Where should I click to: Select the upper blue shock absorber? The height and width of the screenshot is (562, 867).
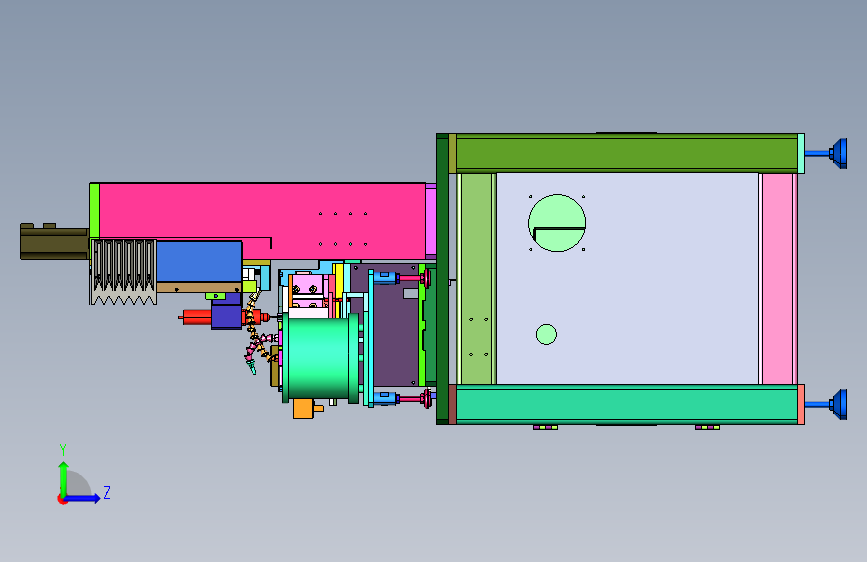[385, 277]
